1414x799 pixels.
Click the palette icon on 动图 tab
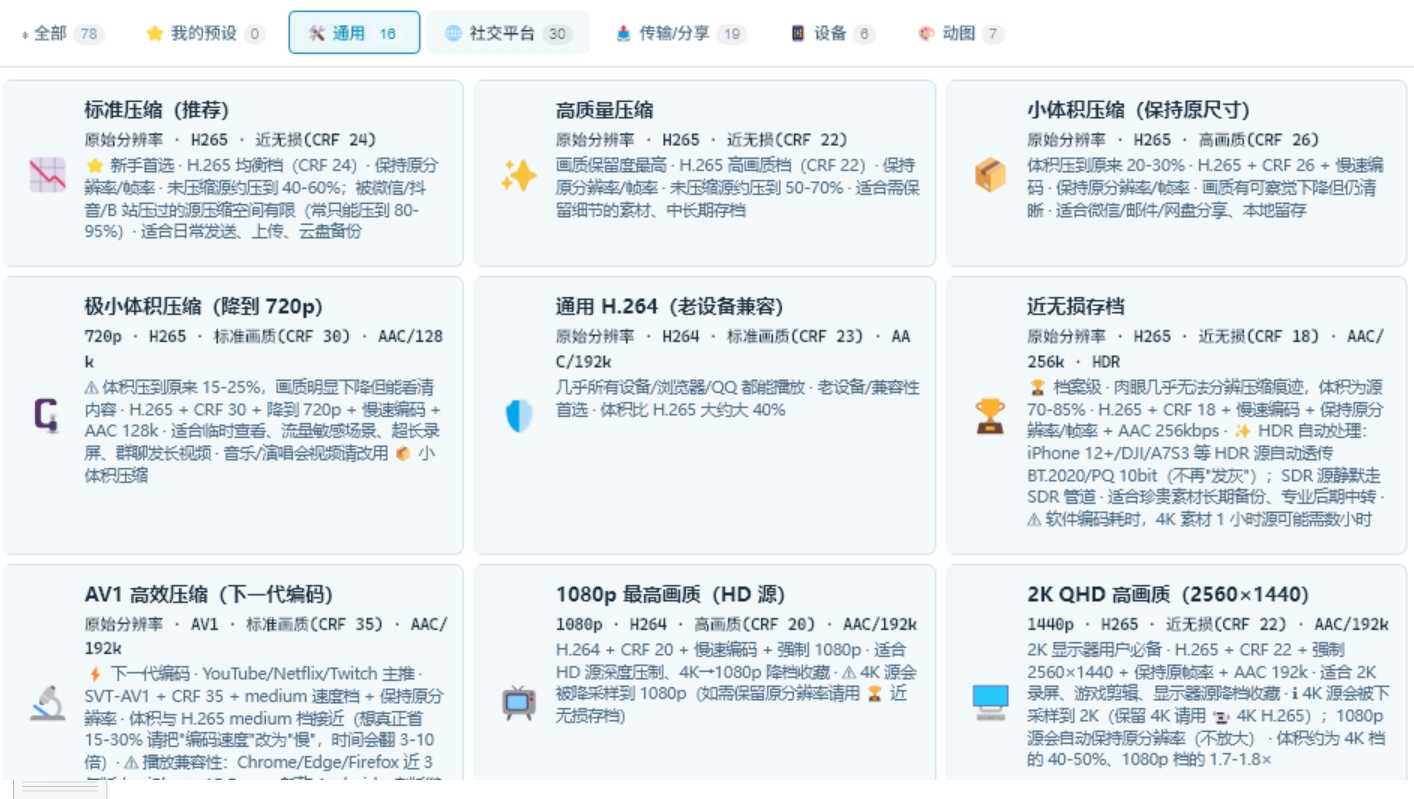[x=927, y=33]
